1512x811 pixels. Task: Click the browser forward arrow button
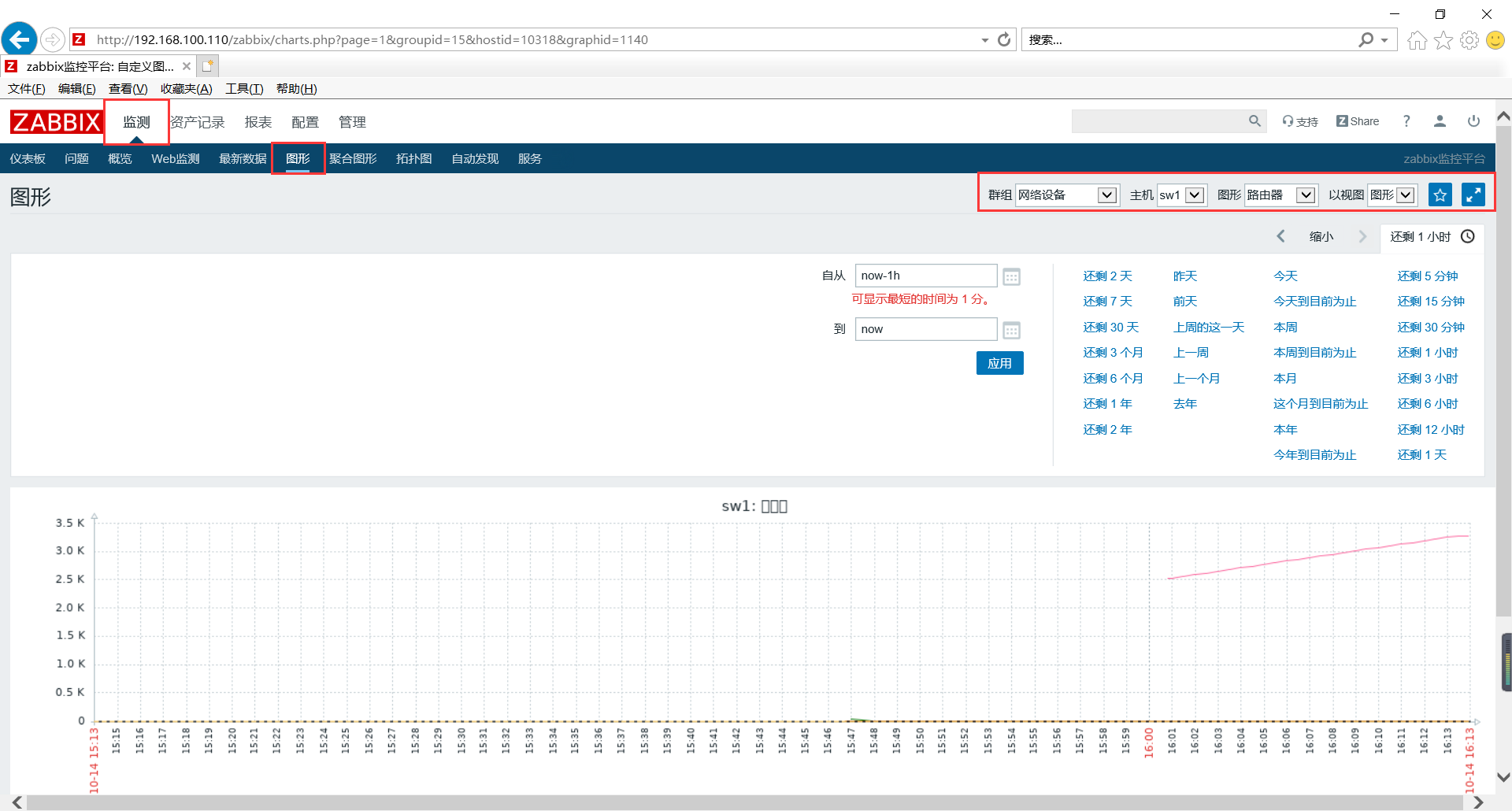52,39
